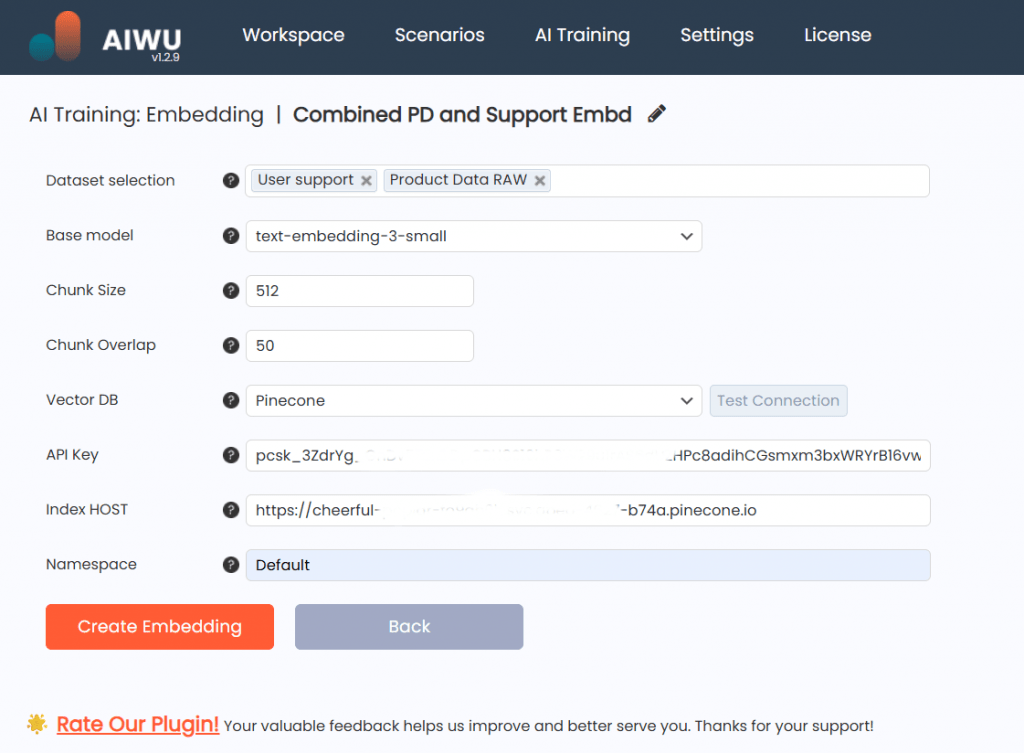Open help icon for Chunk Size
The image size is (1024, 753).
[x=231, y=291]
